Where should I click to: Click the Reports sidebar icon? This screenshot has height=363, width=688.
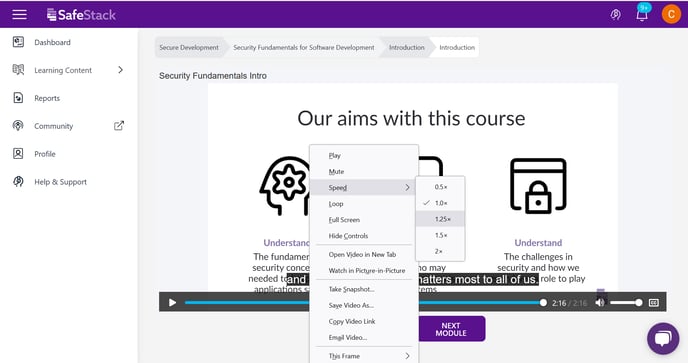(18, 98)
